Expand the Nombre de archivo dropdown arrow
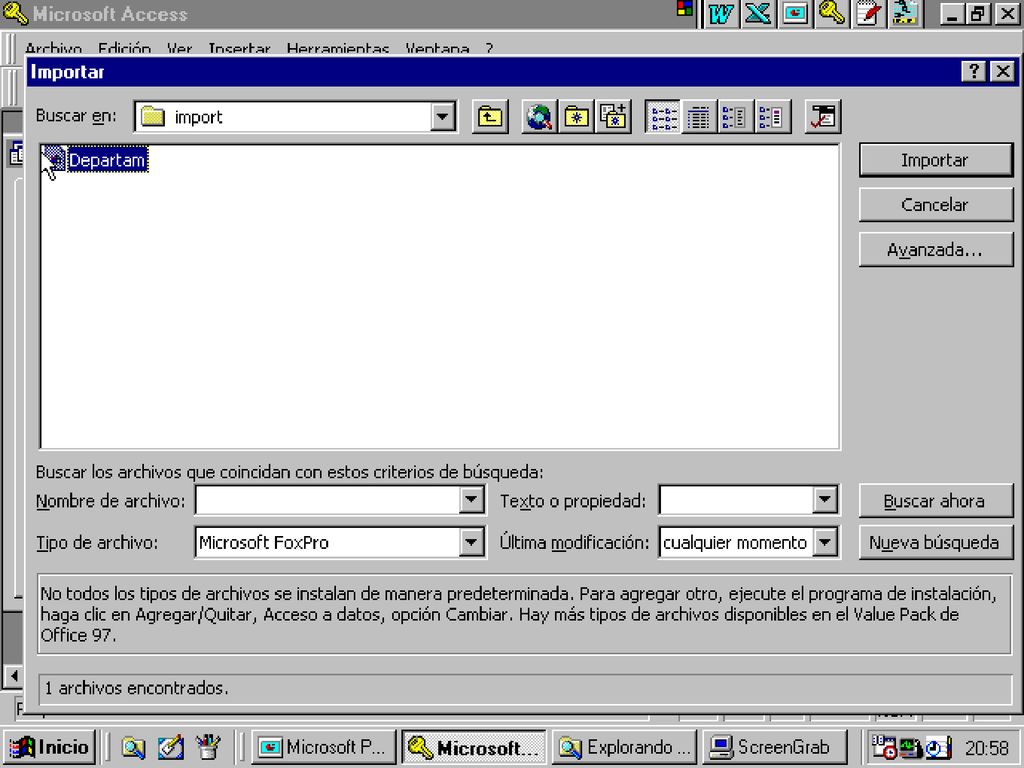This screenshot has height=768, width=1024. click(470, 500)
